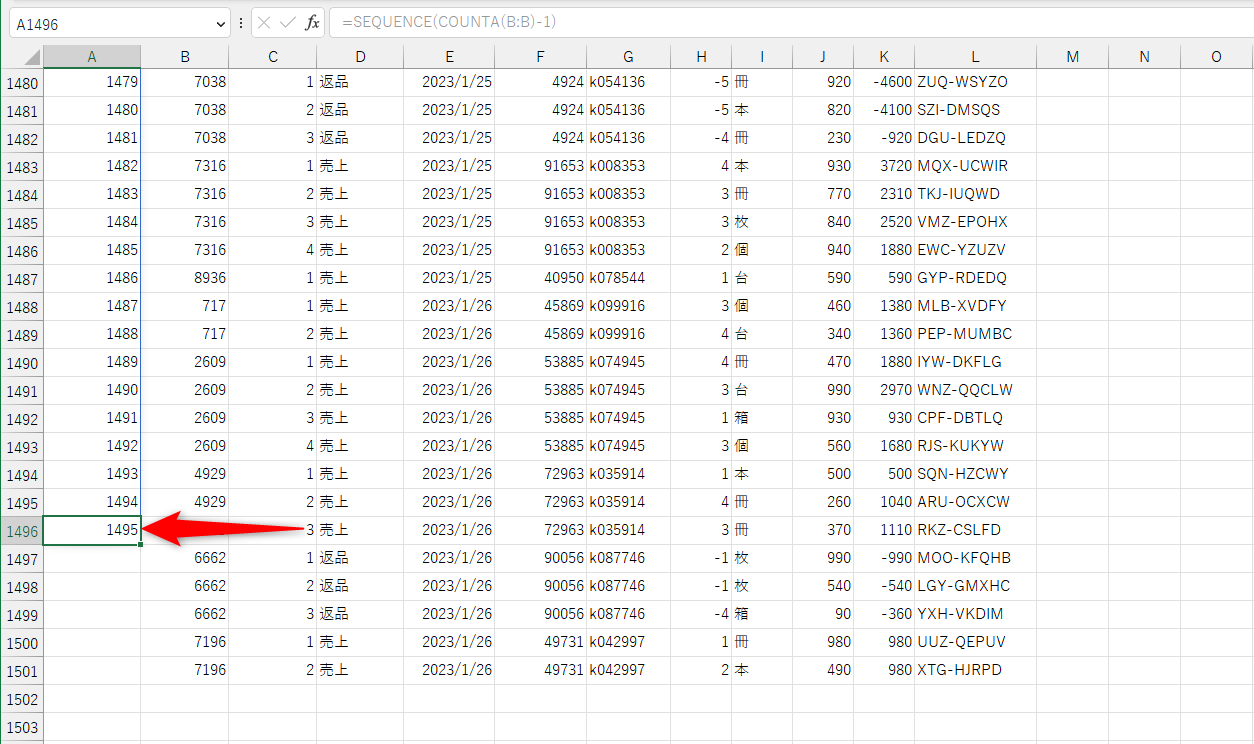Select column L header
1254x744 pixels.
point(976,57)
